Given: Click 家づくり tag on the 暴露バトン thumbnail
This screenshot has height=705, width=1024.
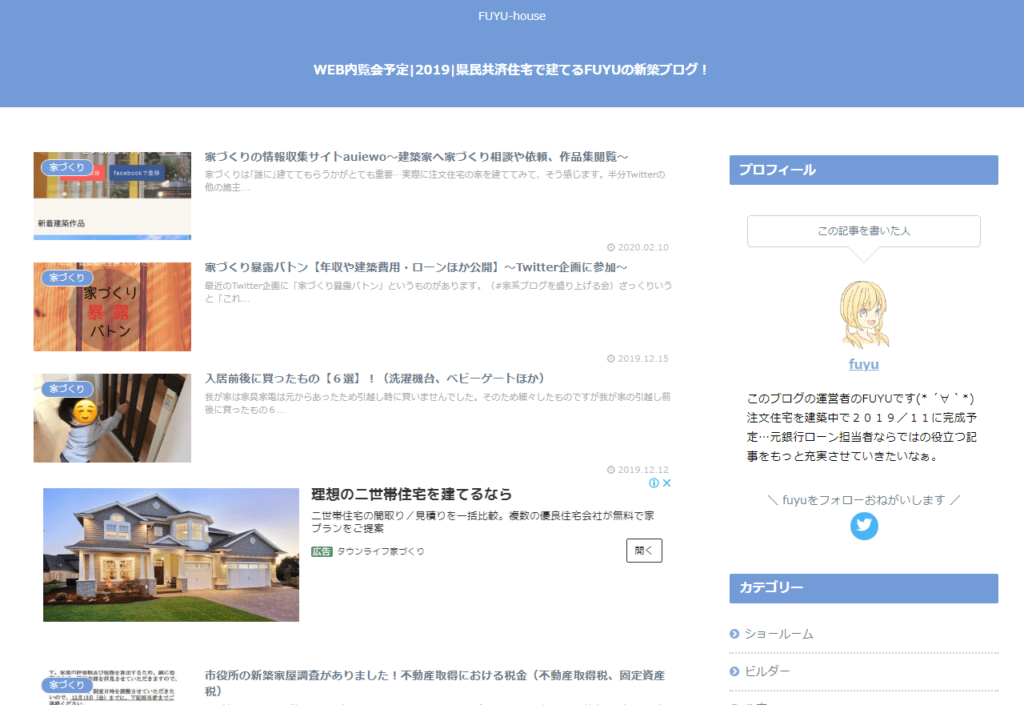Looking at the screenshot, I should [x=67, y=277].
